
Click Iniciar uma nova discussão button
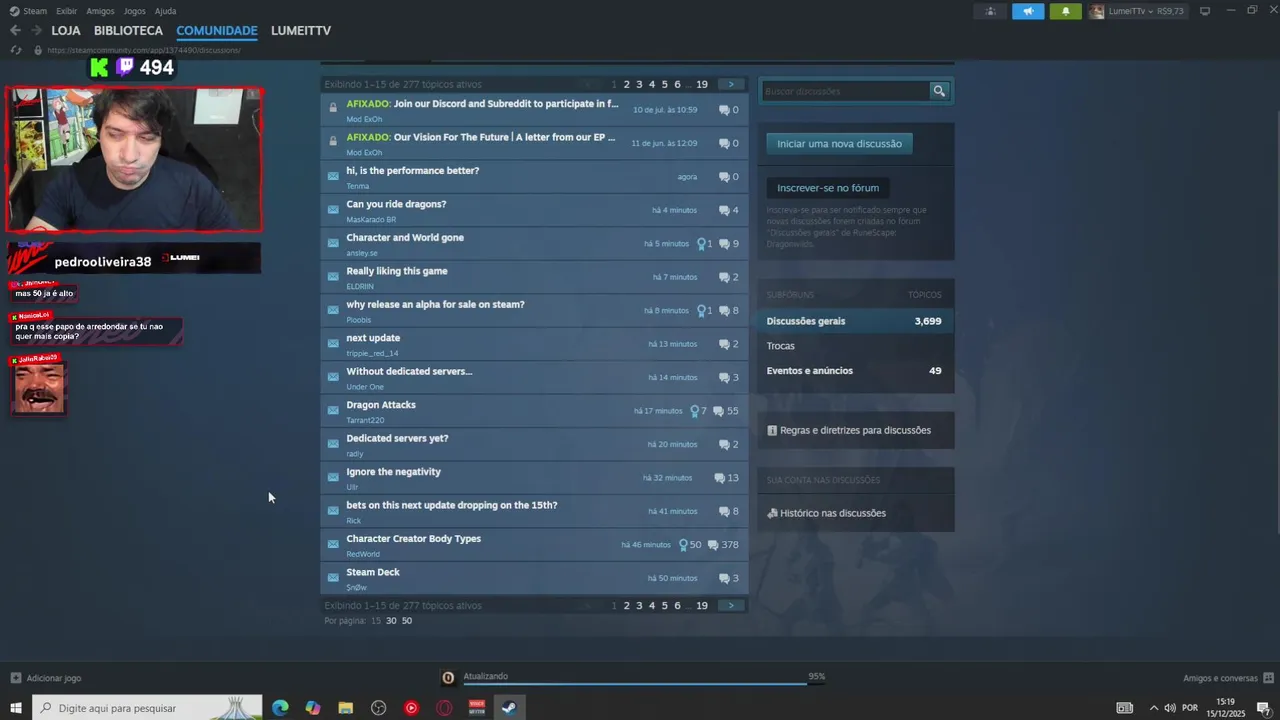click(839, 144)
